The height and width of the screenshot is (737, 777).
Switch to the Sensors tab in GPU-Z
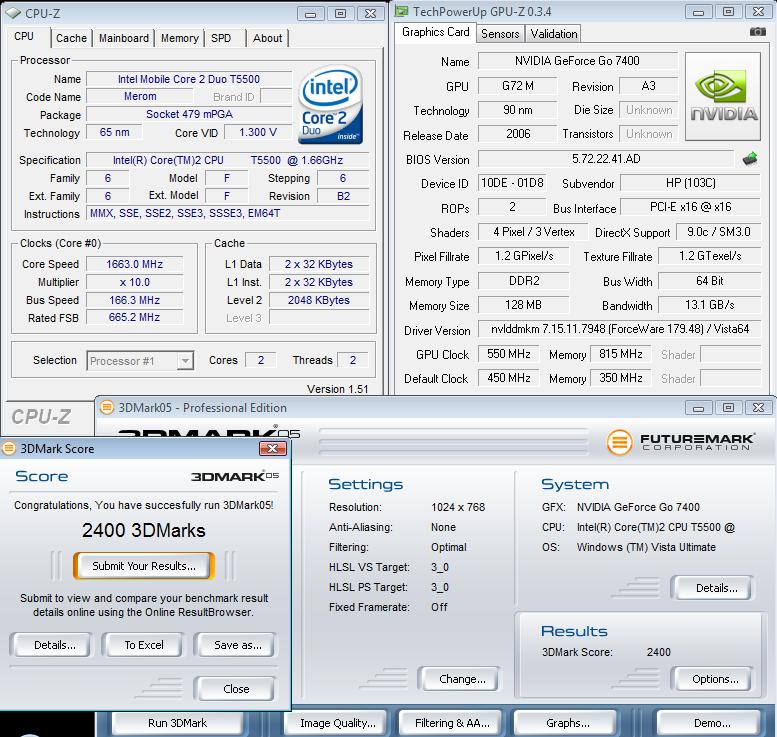click(x=500, y=34)
